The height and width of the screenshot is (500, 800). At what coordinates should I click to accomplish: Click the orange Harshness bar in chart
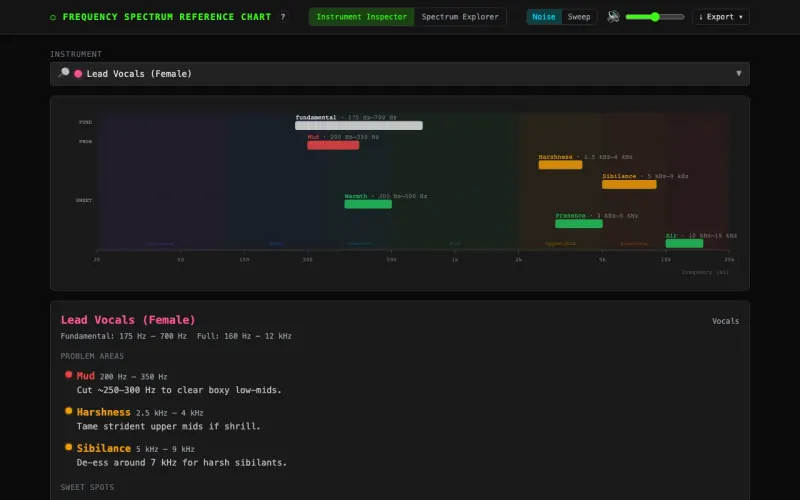(560, 165)
